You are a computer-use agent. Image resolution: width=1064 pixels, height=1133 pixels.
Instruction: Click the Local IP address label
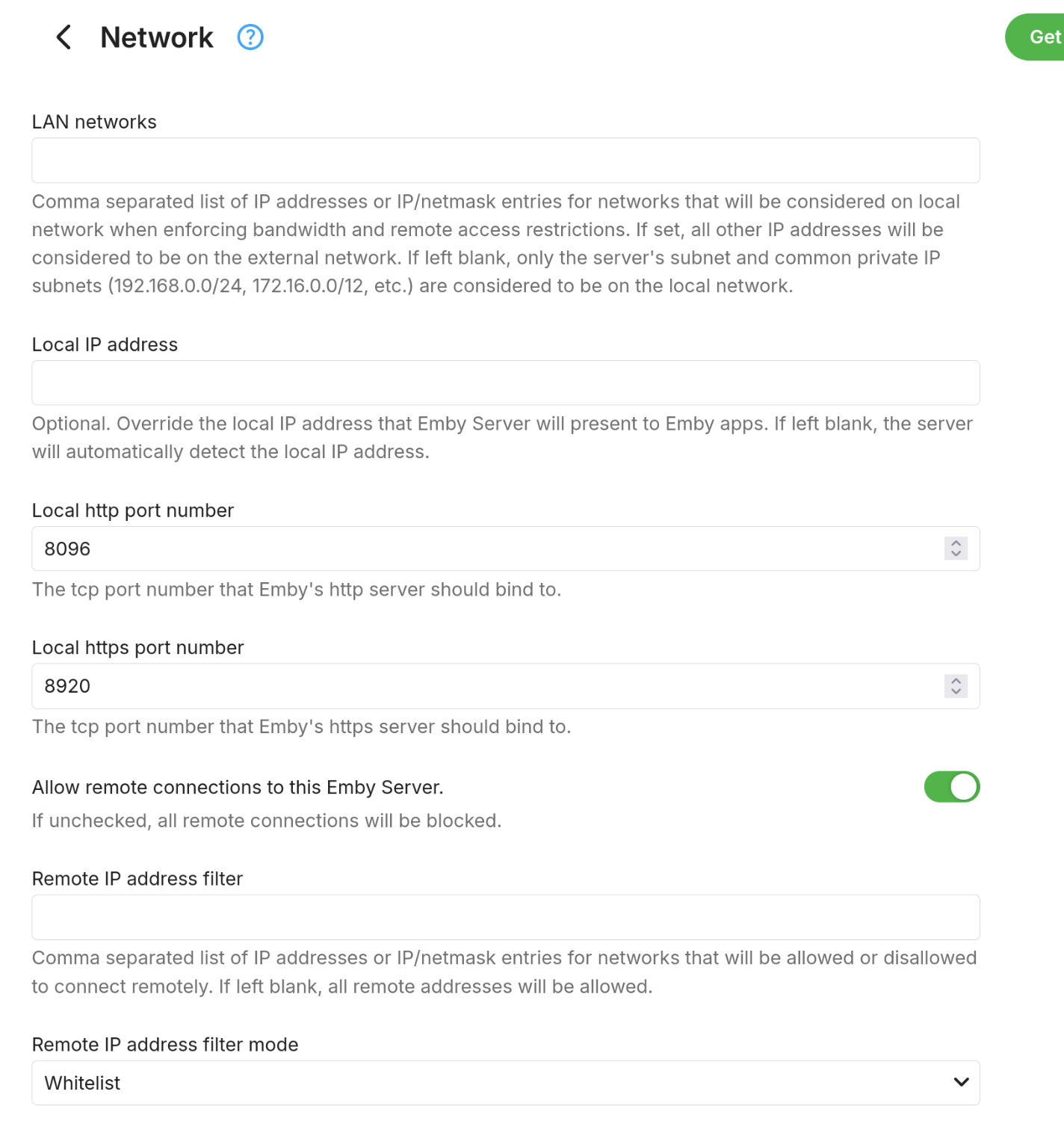click(x=105, y=345)
